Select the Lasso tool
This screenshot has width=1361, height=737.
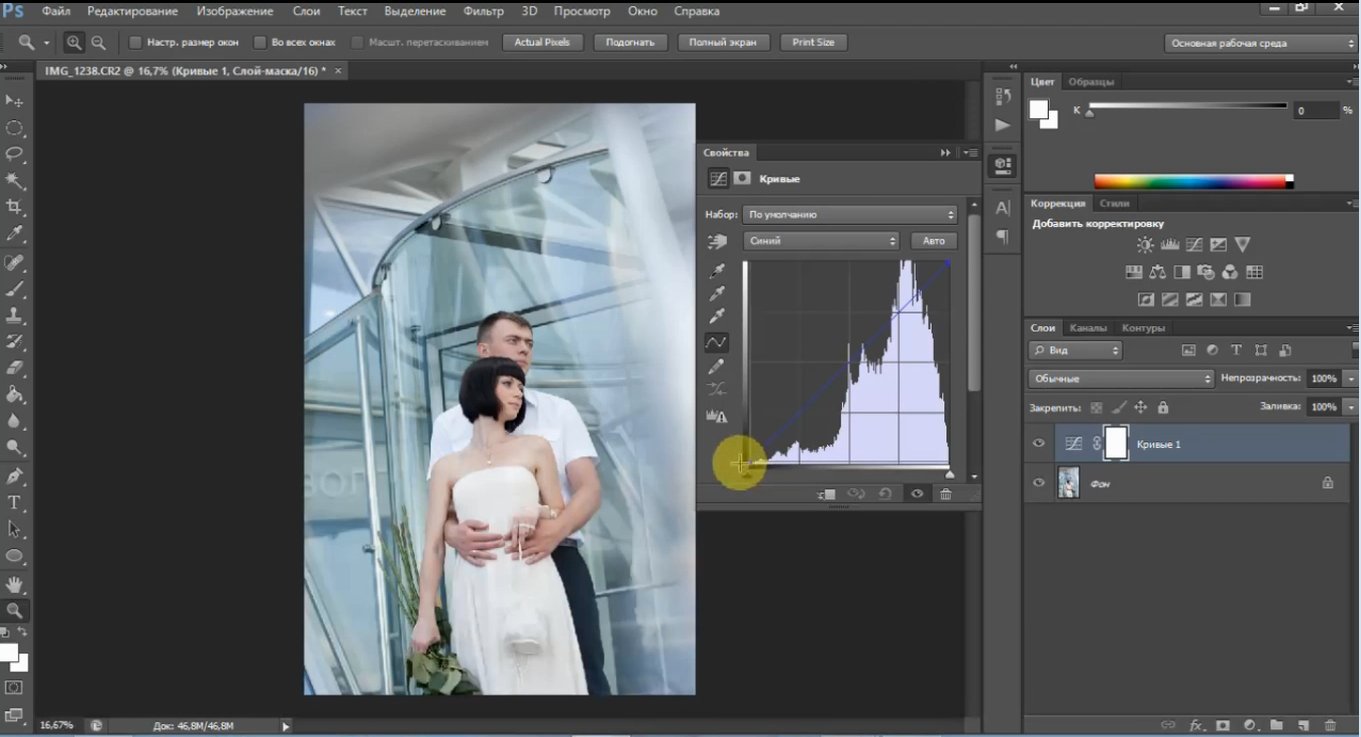tap(15, 155)
